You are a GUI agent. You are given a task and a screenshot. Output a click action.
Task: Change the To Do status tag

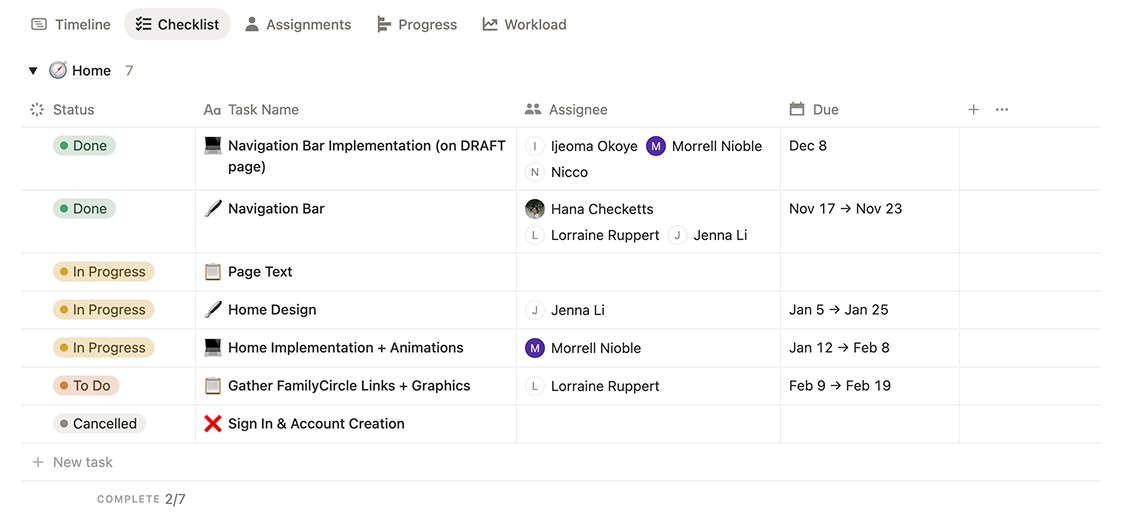(86, 386)
